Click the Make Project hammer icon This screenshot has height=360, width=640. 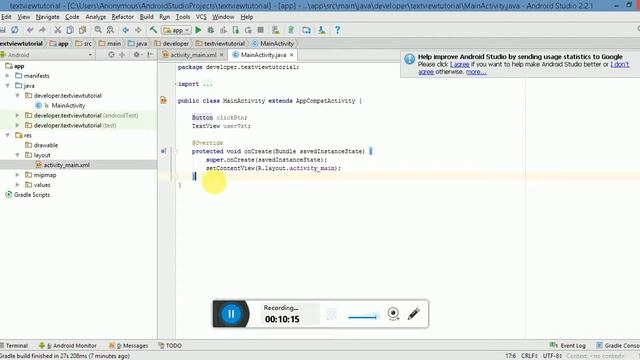click(x=153, y=30)
